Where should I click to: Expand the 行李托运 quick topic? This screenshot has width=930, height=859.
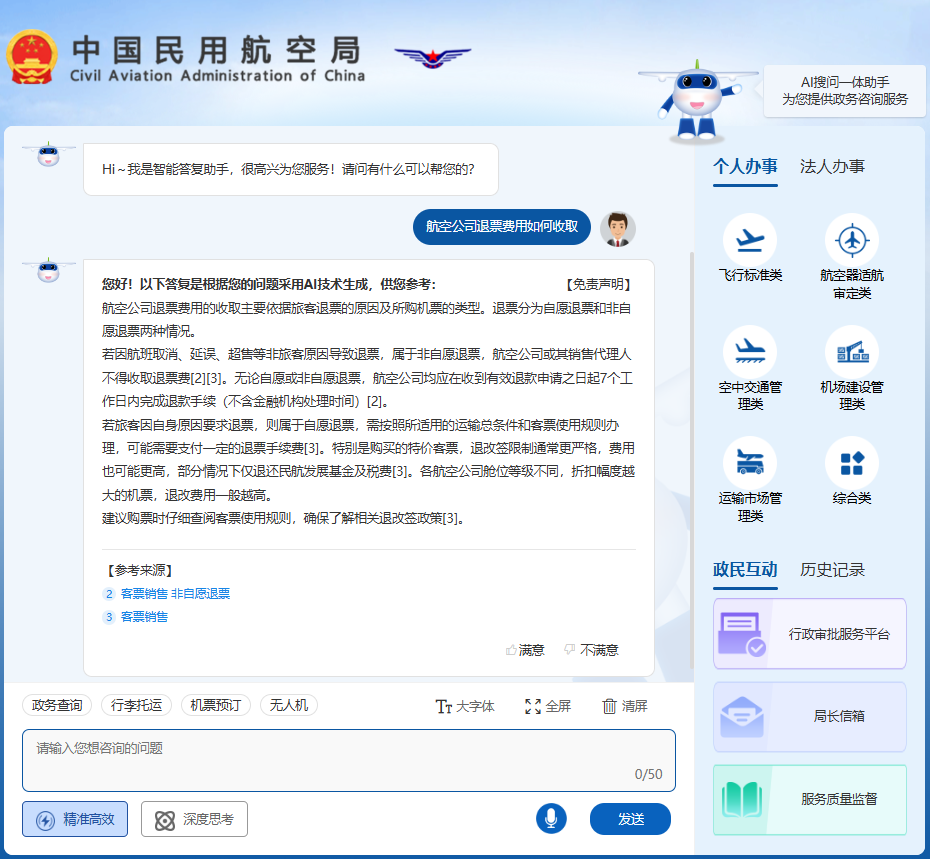click(137, 705)
